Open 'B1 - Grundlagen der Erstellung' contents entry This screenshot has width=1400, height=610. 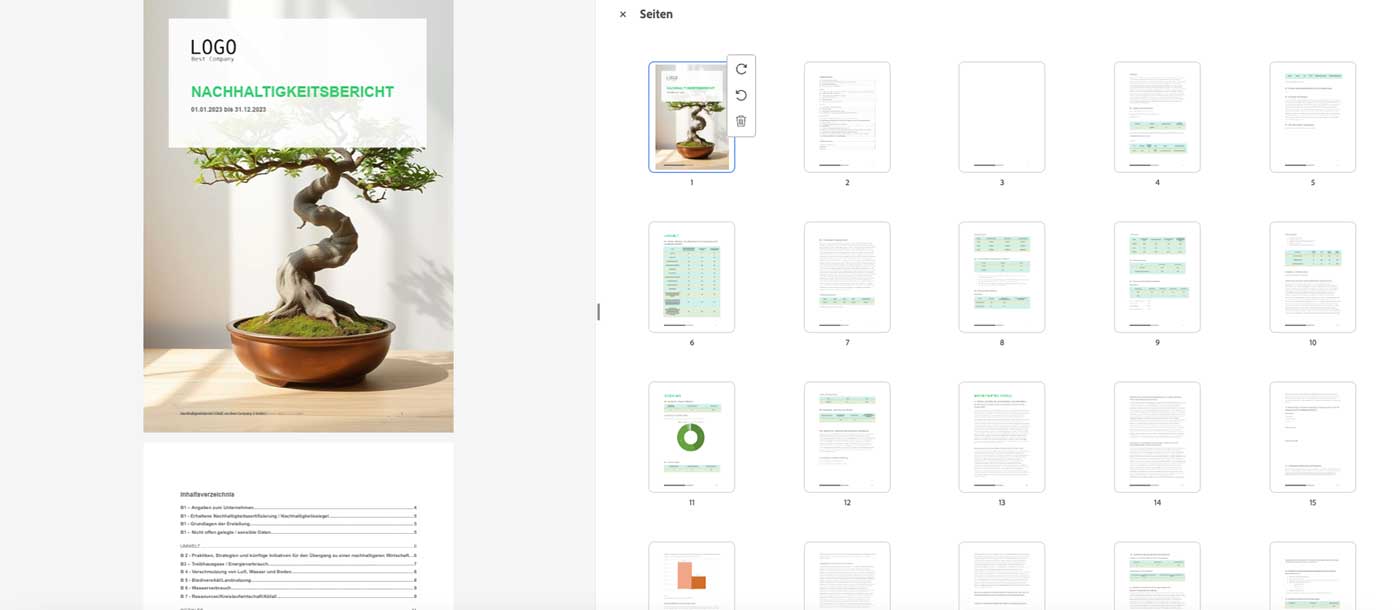[x=298, y=524]
